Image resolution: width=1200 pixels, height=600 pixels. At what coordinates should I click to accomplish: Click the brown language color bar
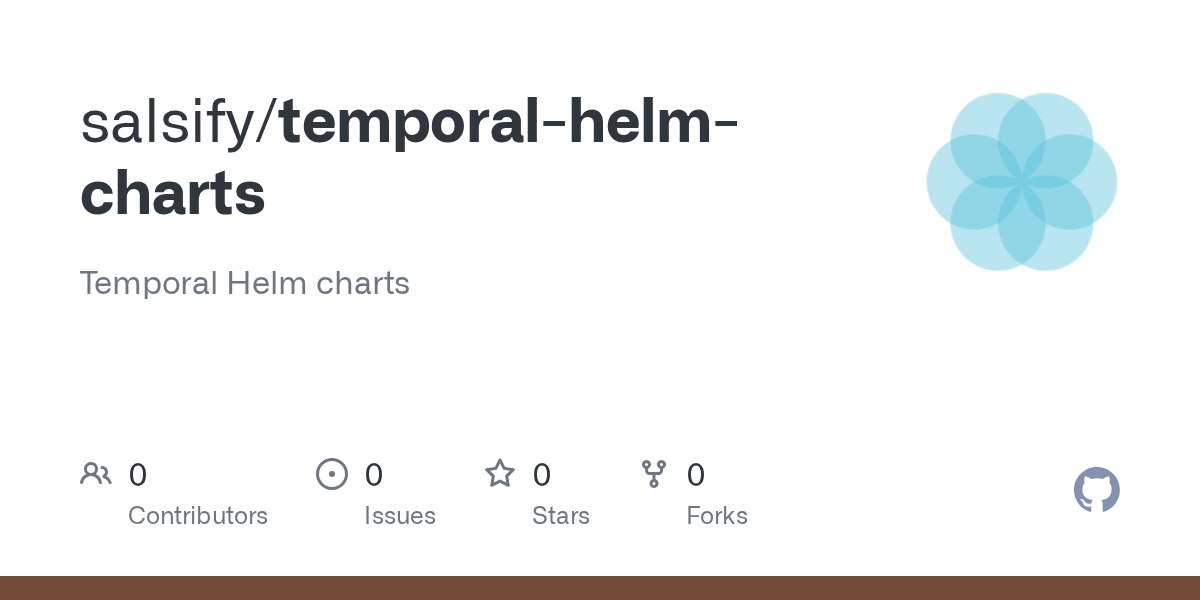pos(600,588)
